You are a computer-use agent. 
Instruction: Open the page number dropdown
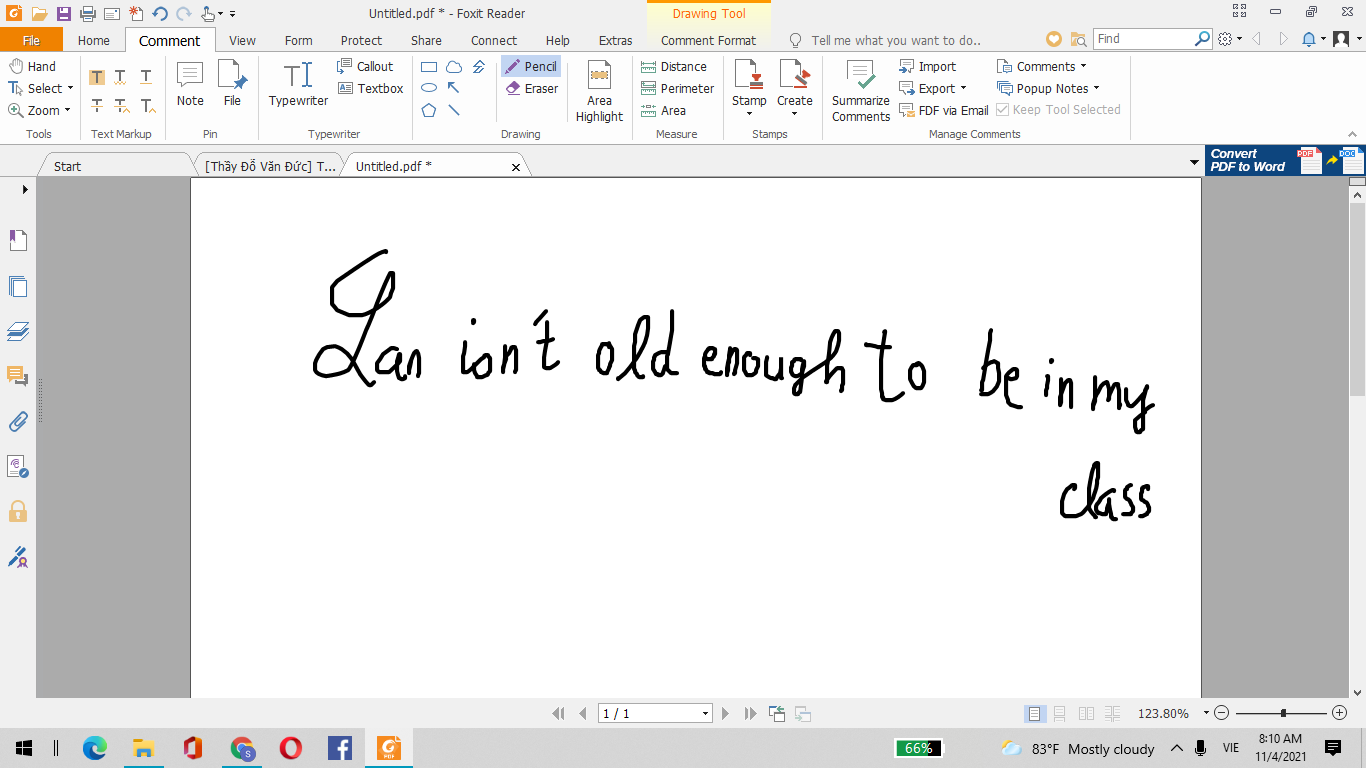tap(705, 713)
